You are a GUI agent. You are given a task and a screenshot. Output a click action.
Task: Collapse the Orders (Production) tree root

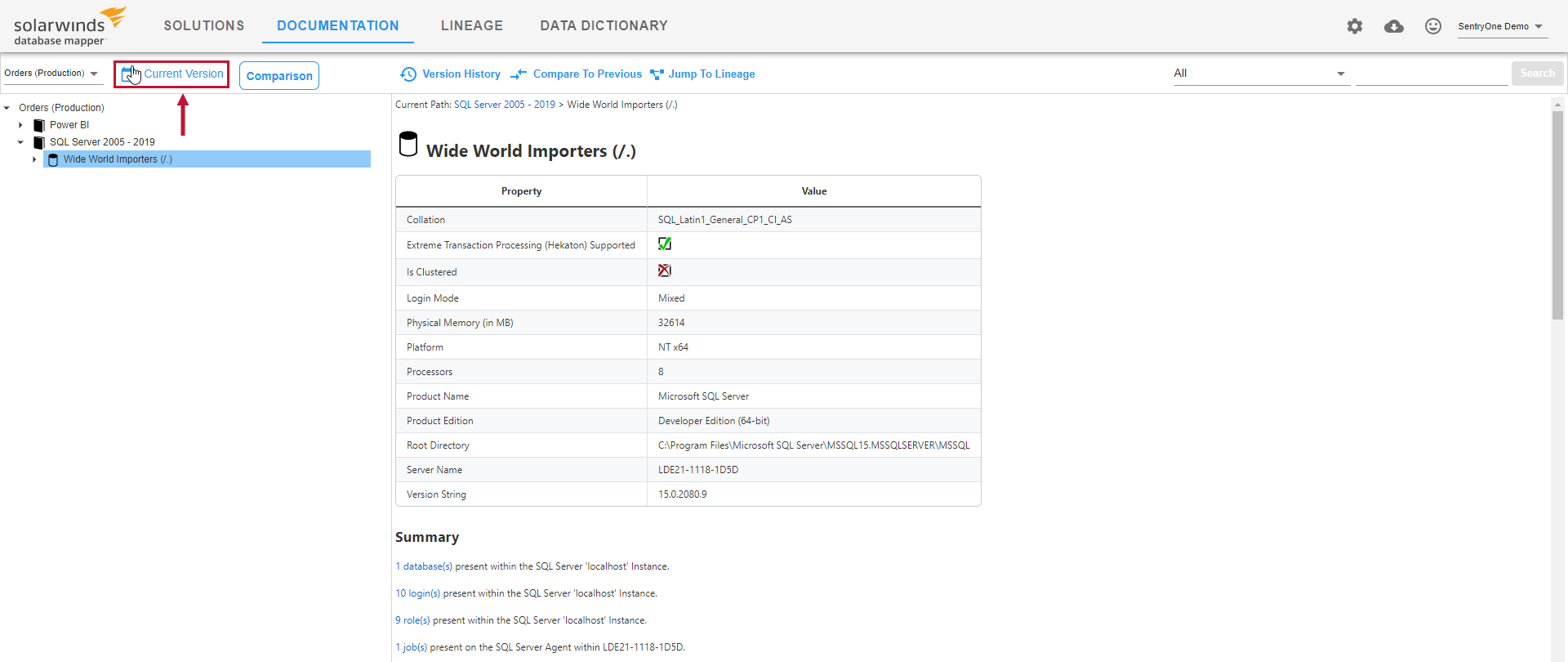[x=7, y=108]
